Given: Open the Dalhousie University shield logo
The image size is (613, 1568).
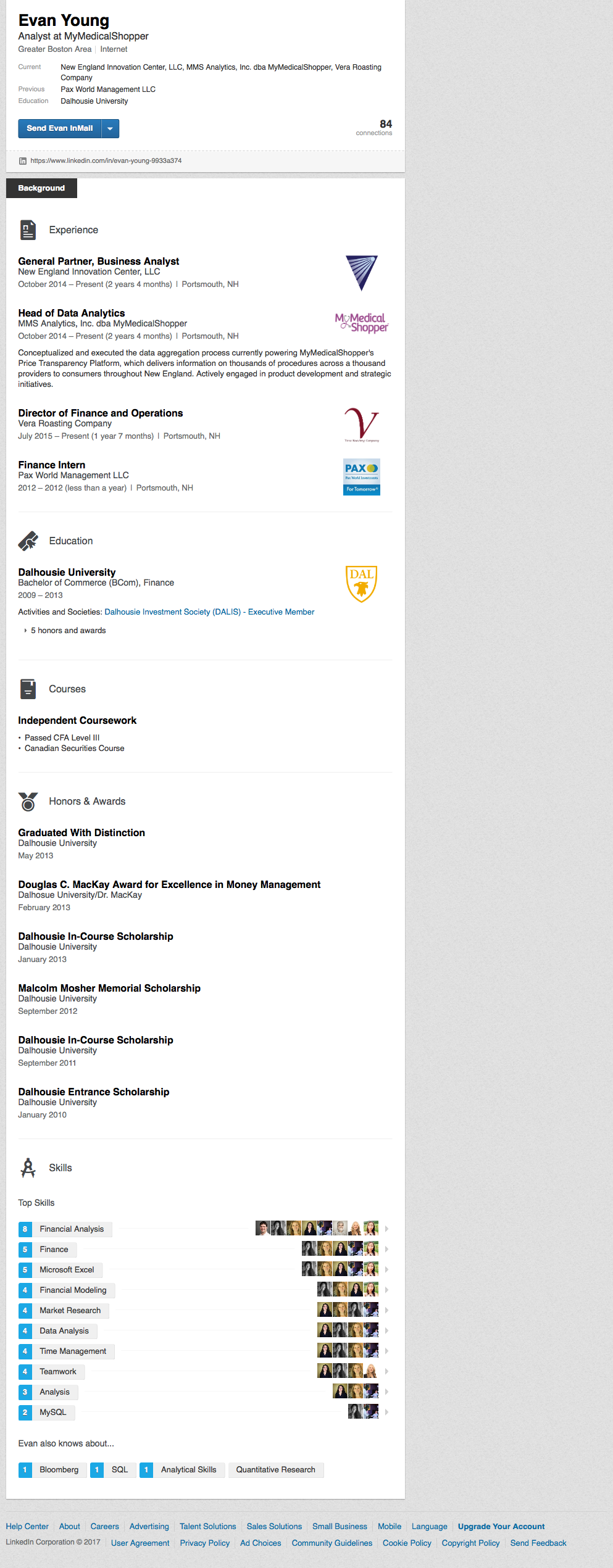Looking at the screenshot, I should (x=362, y=584).
